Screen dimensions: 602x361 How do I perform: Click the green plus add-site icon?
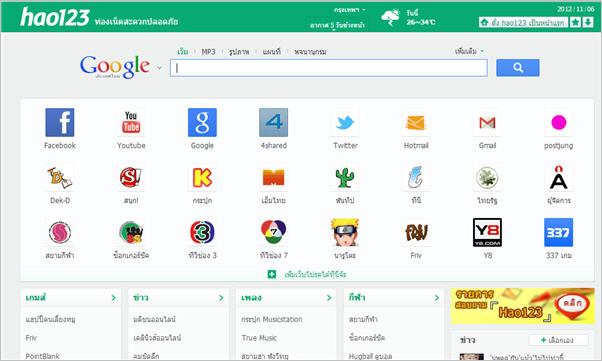click(x=271, y=274)
